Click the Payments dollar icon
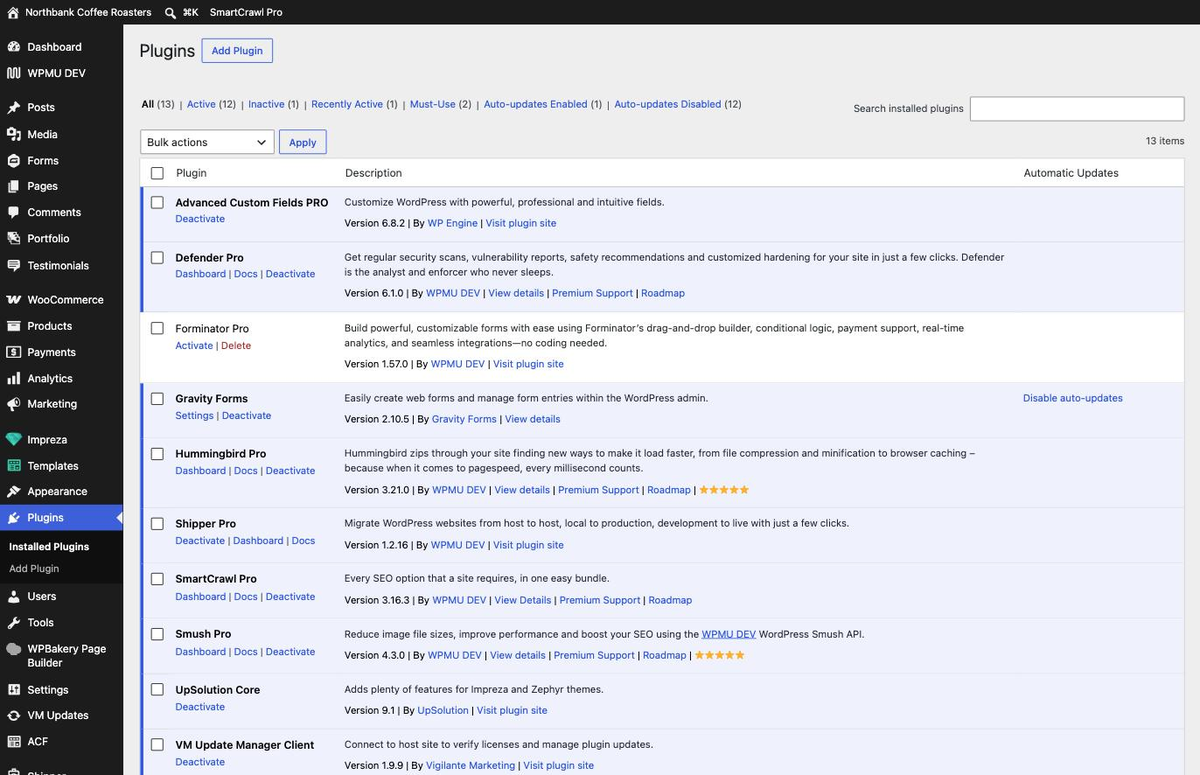This screenshot has height=775, width=1200. tap(13, 352)
